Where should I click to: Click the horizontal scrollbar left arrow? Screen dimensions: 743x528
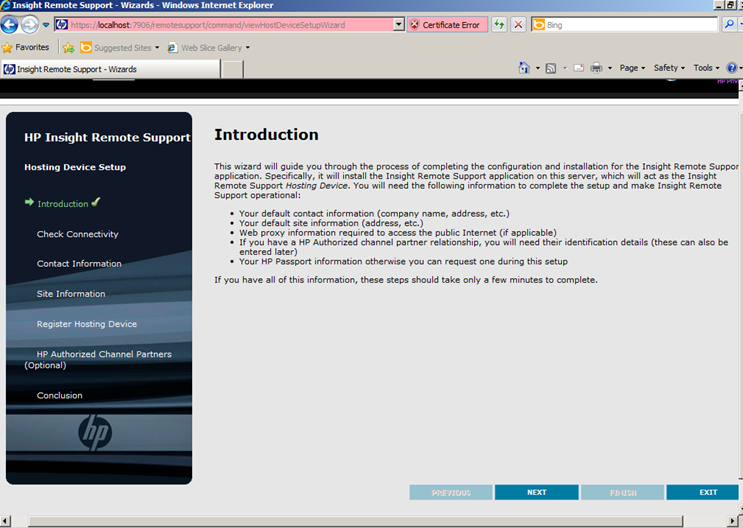point(5,521)
